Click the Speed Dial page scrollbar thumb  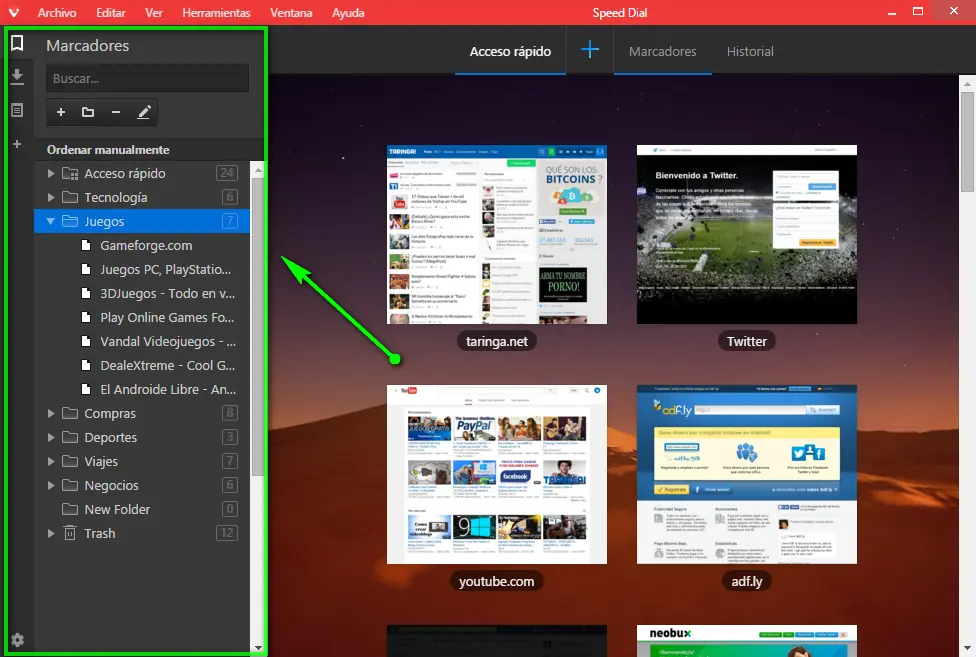pyautogui.click(x=967, y=142)
